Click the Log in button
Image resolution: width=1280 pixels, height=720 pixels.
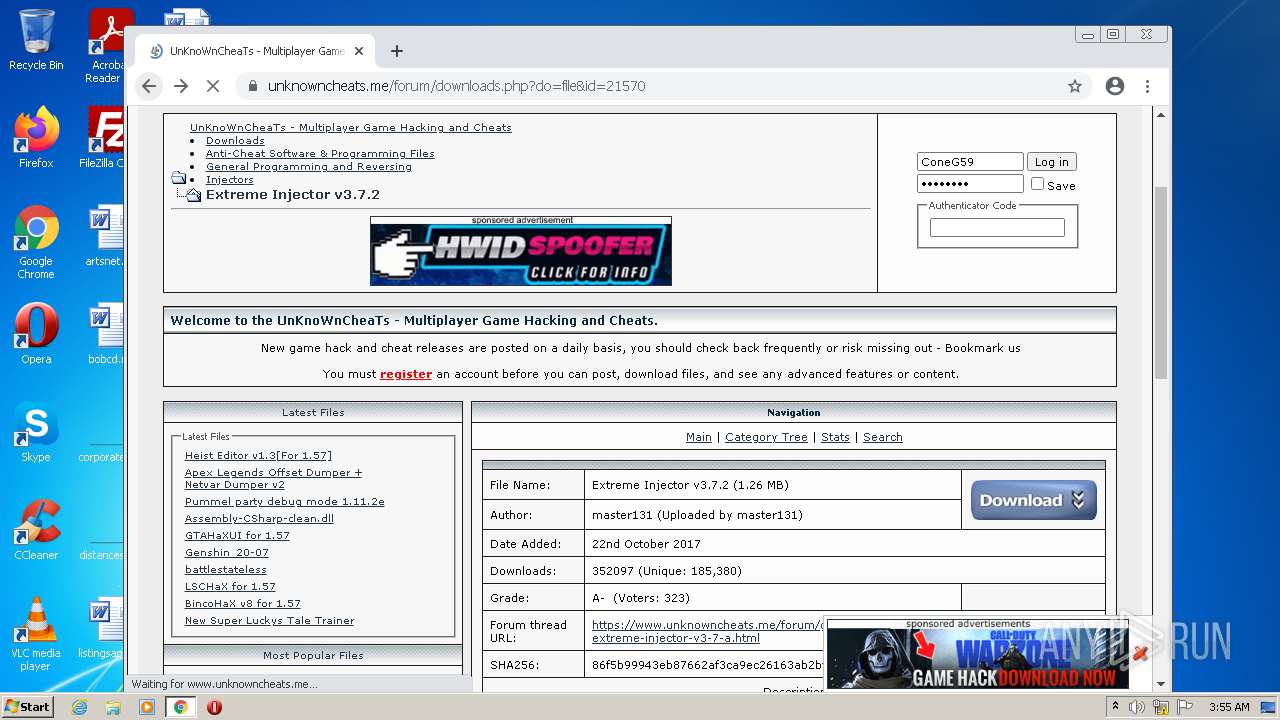tap(1051, 162)
